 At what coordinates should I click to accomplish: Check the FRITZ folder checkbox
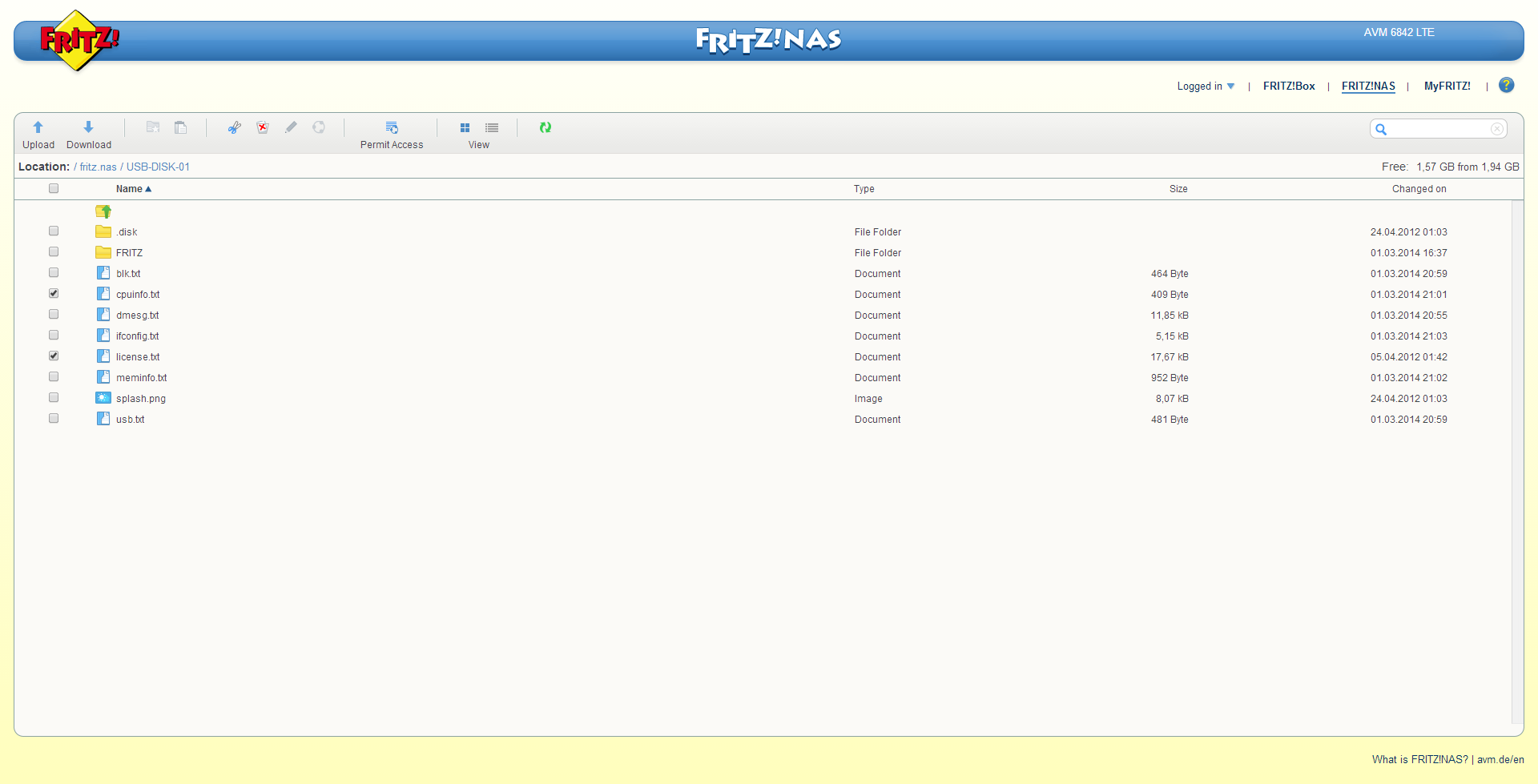(x=54, y=251)
